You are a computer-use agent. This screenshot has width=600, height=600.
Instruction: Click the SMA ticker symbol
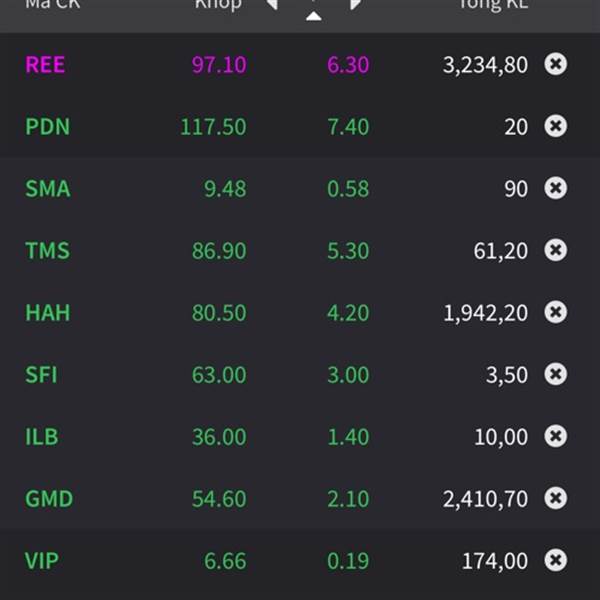pyautogui.click(x=48, y=189)
